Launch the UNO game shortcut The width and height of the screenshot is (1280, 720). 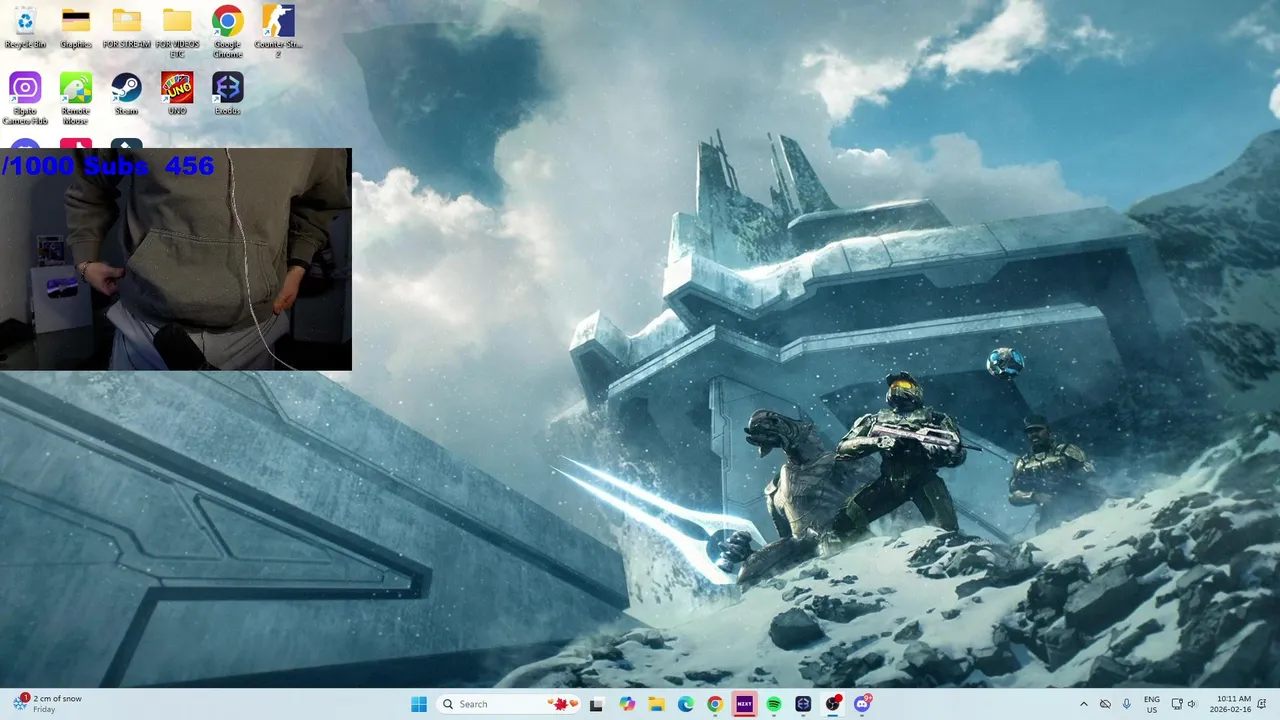pos(177,94)
